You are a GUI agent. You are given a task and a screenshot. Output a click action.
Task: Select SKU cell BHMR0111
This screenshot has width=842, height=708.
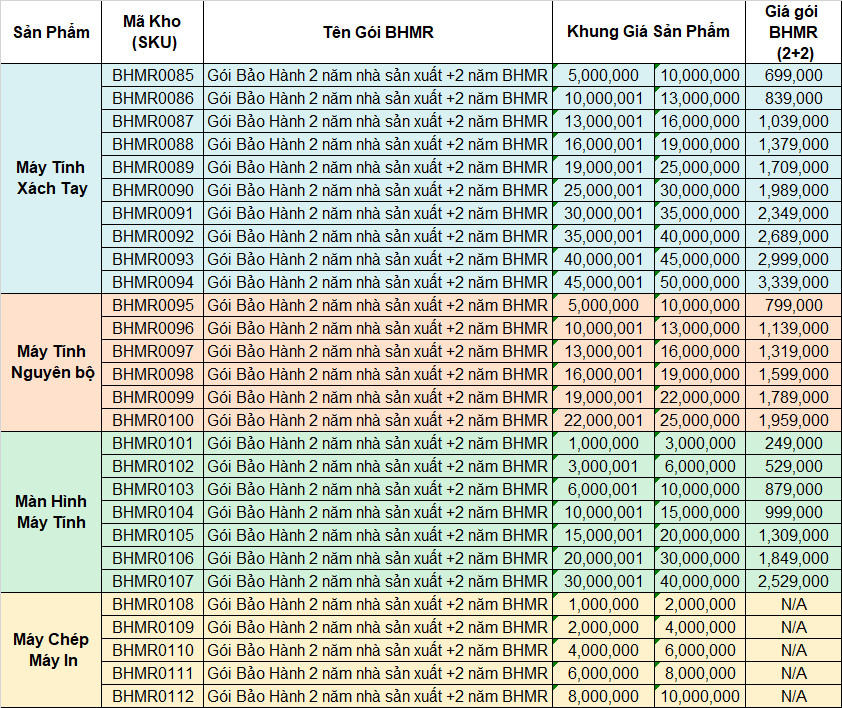pos(153,673)
